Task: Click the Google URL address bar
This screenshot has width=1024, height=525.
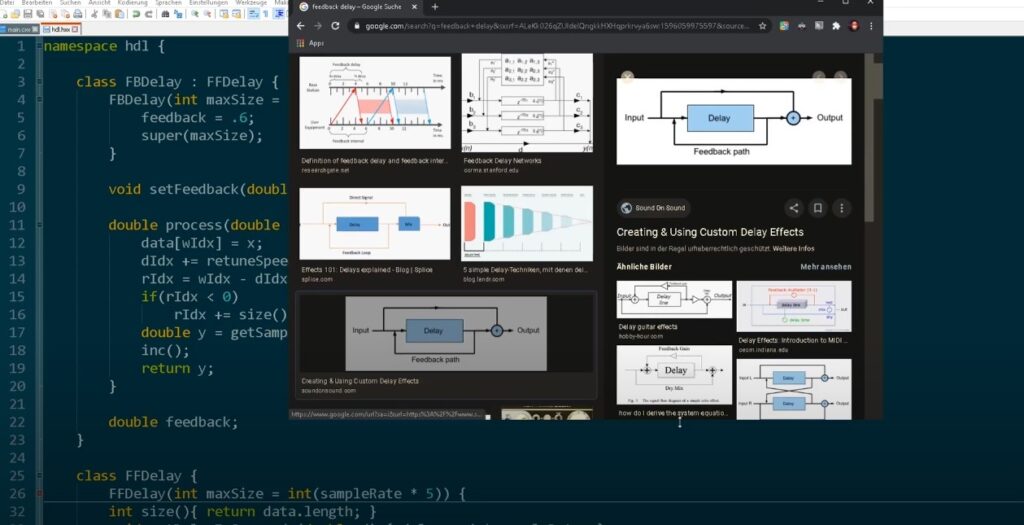Action: [550, 25]
